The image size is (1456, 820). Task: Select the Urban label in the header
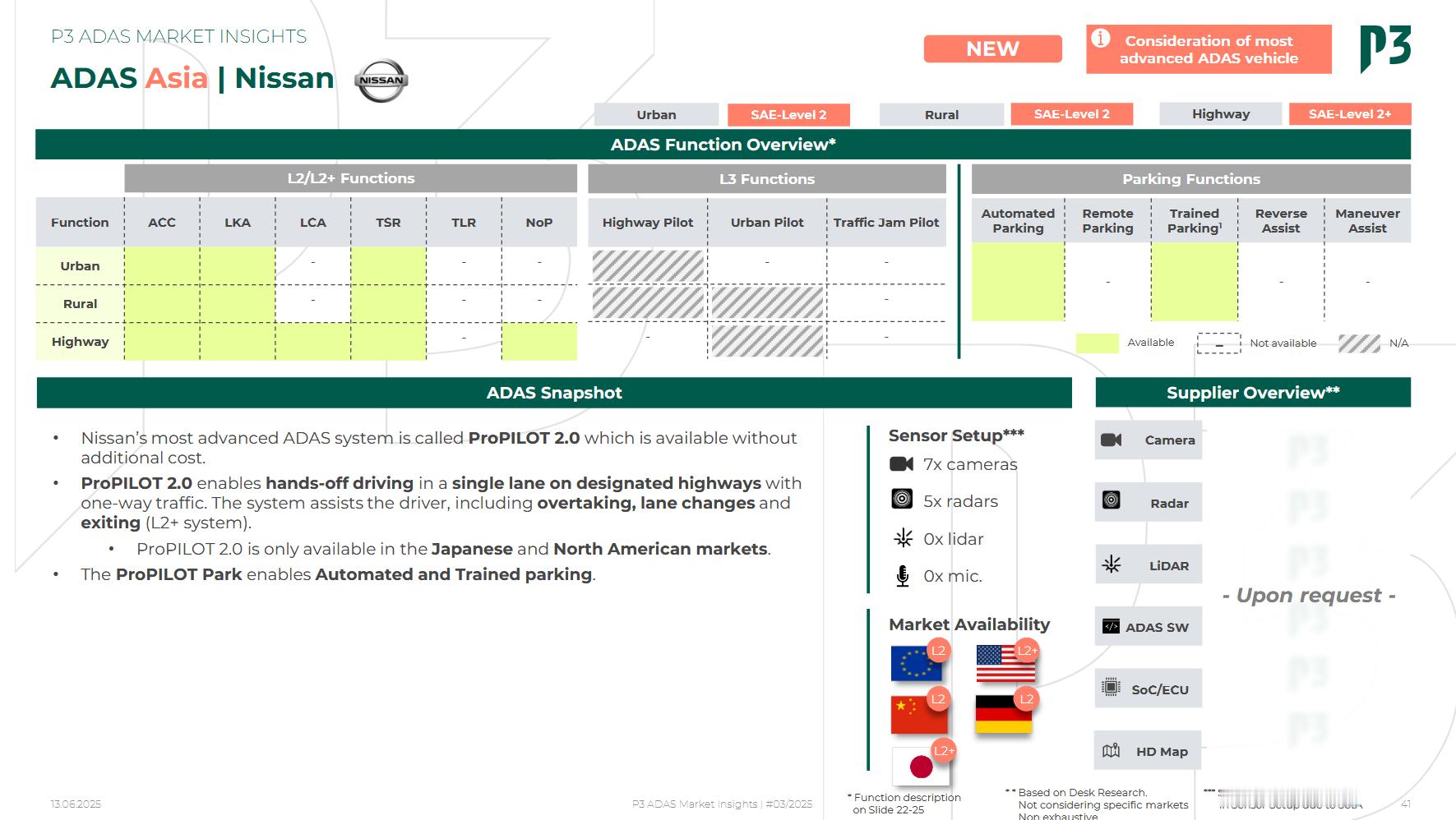click(656, 114)
